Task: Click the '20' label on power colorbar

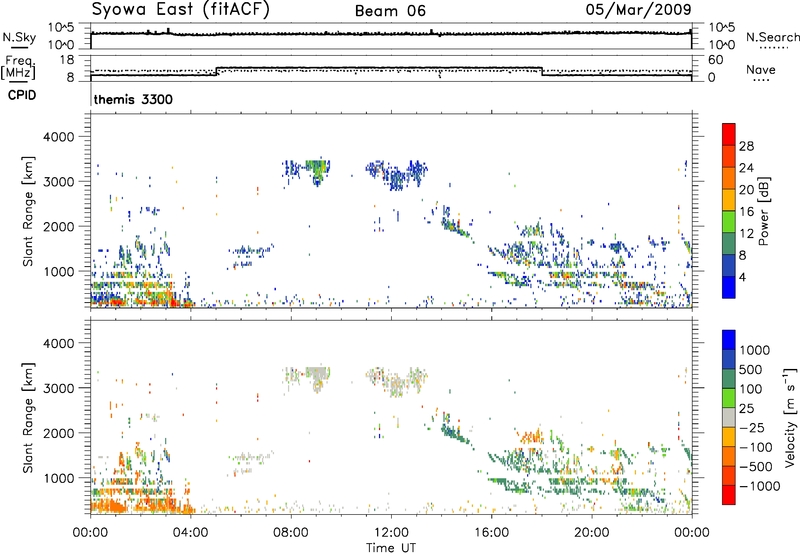Action: tap(746, 190)
